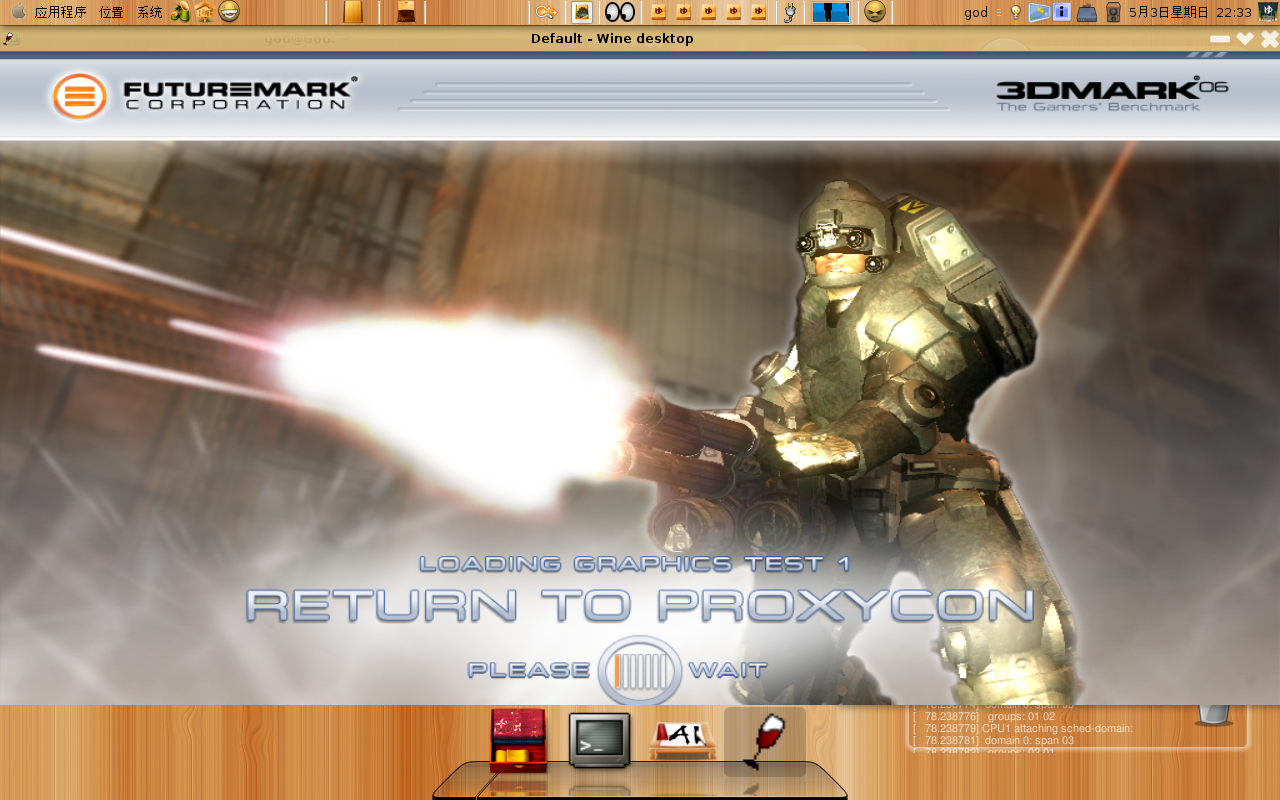Click the 'Default - Wine desktop' window title

point(612,38)
